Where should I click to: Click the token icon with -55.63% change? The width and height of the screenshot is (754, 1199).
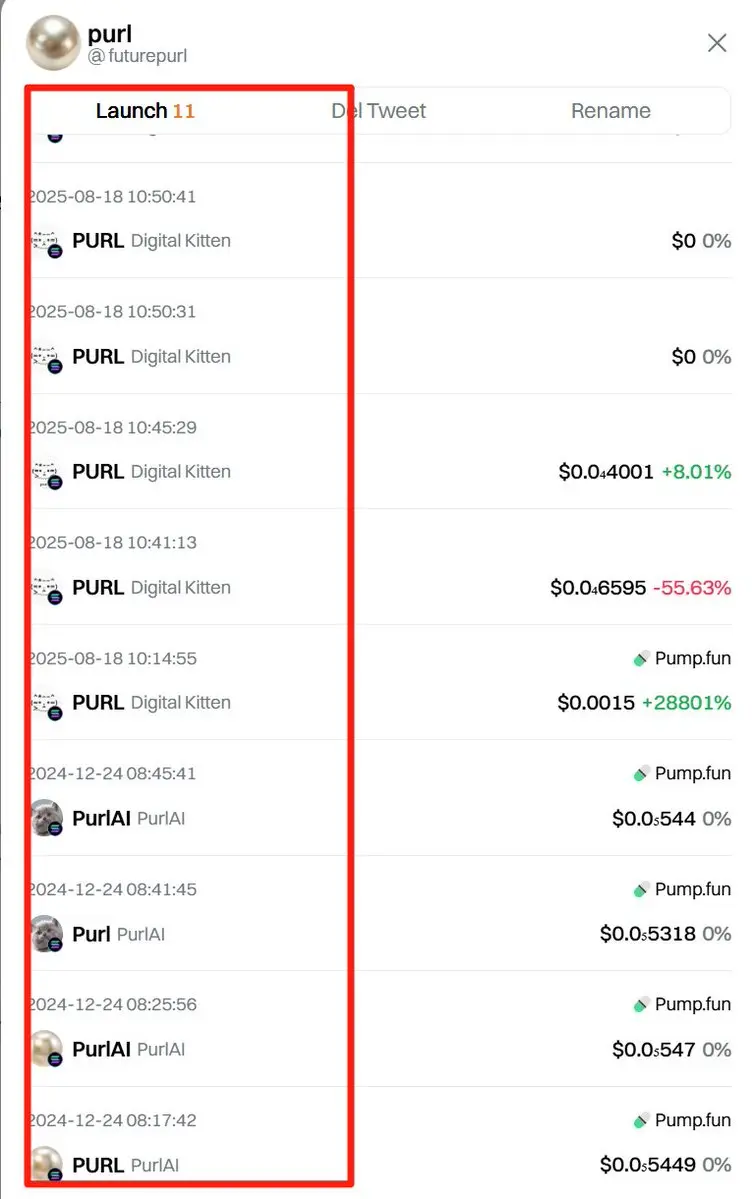tap(47, 589)
